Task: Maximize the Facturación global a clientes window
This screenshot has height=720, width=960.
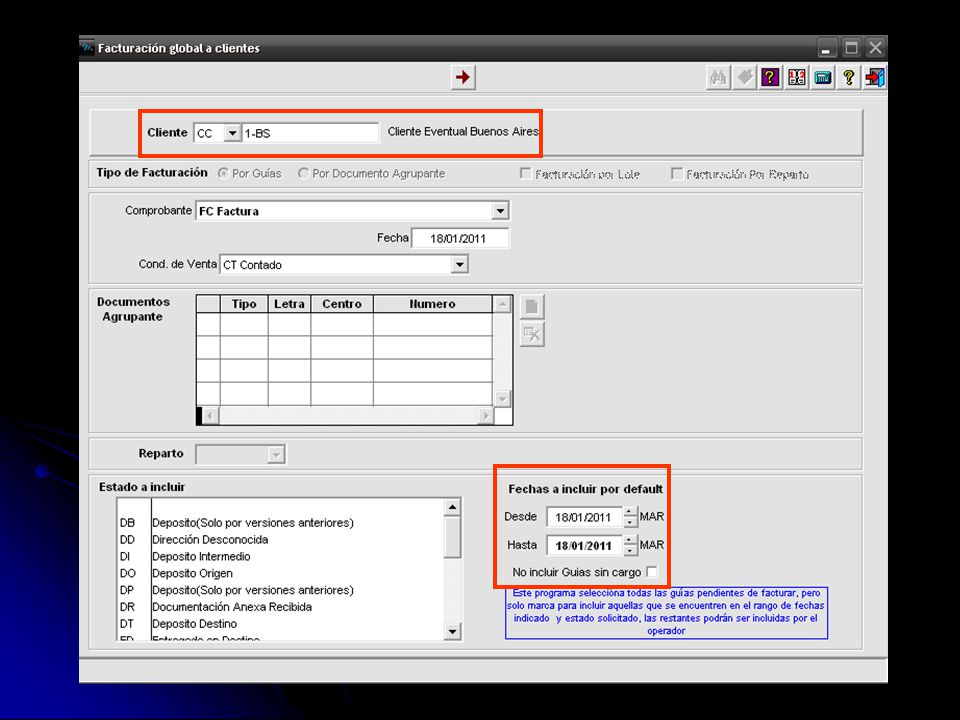Action: [851, 48]
